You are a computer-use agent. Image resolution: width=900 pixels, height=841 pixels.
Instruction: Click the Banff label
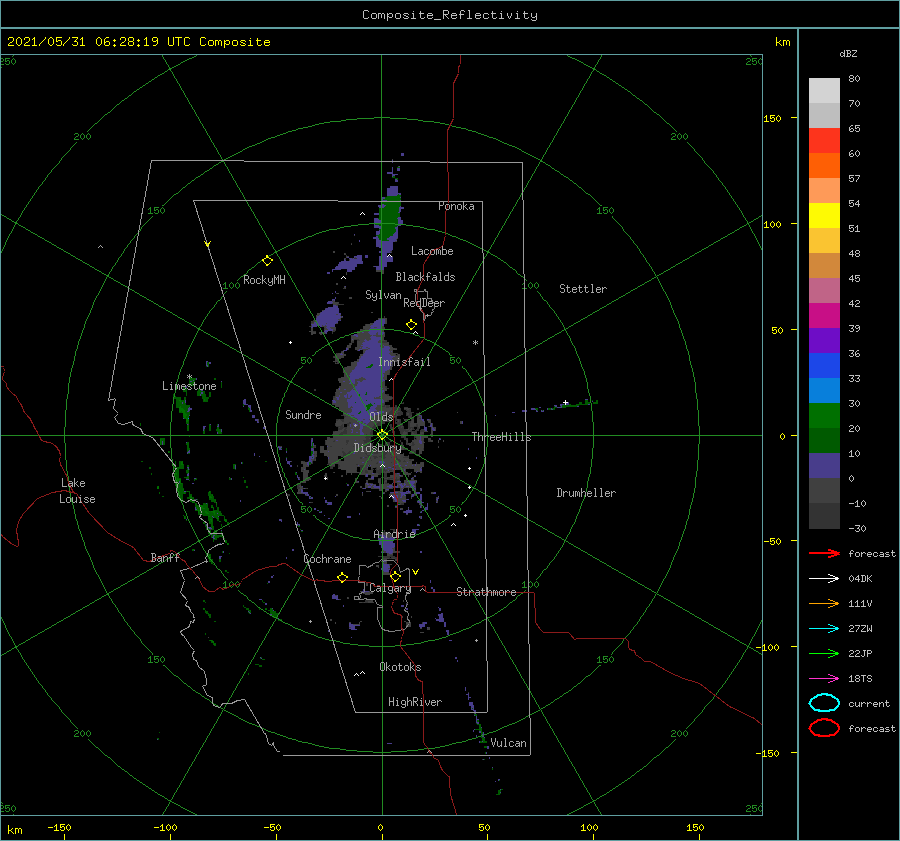click(x=165, y=557)
